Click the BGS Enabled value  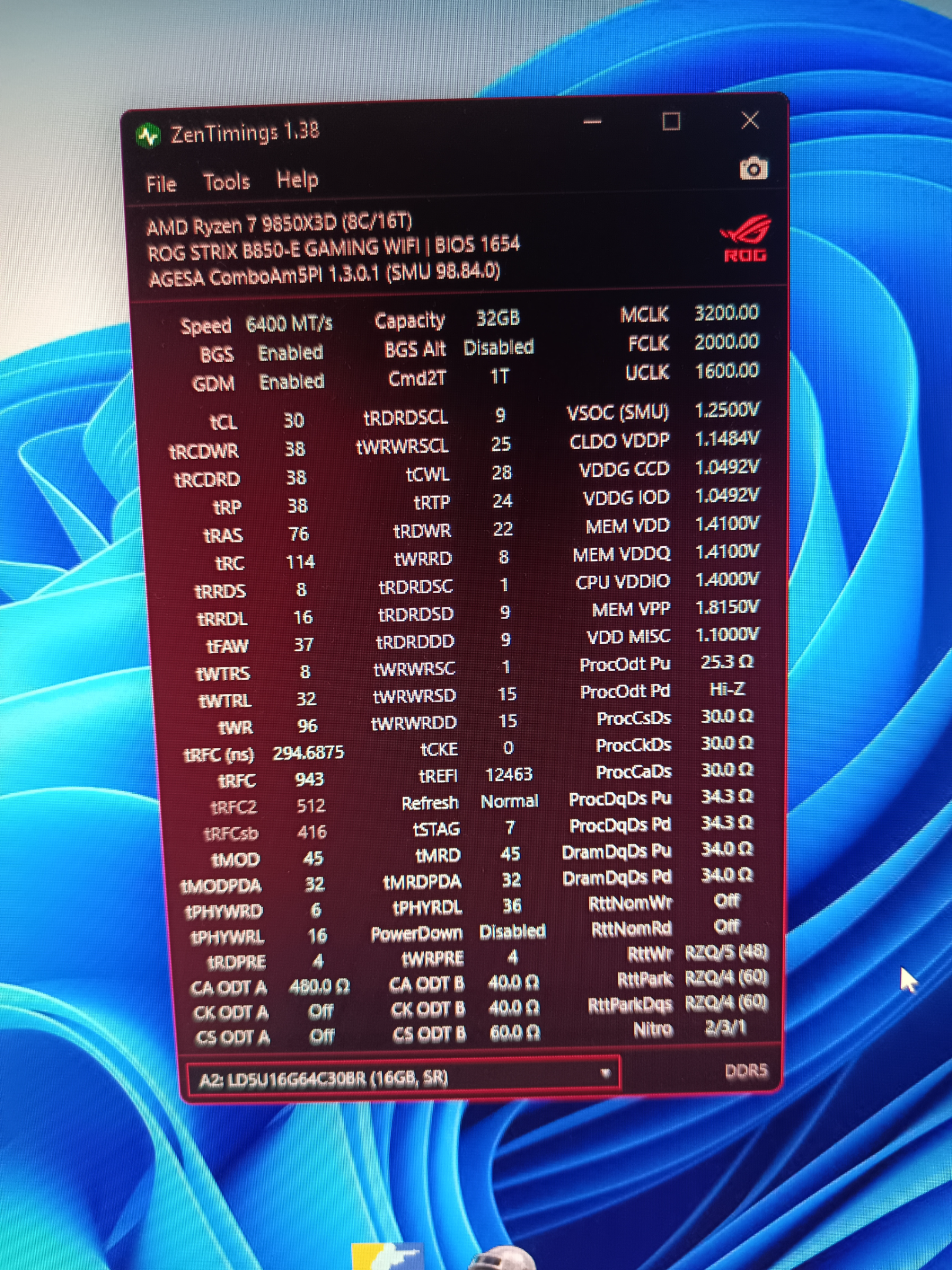click(x=290, y=352)
